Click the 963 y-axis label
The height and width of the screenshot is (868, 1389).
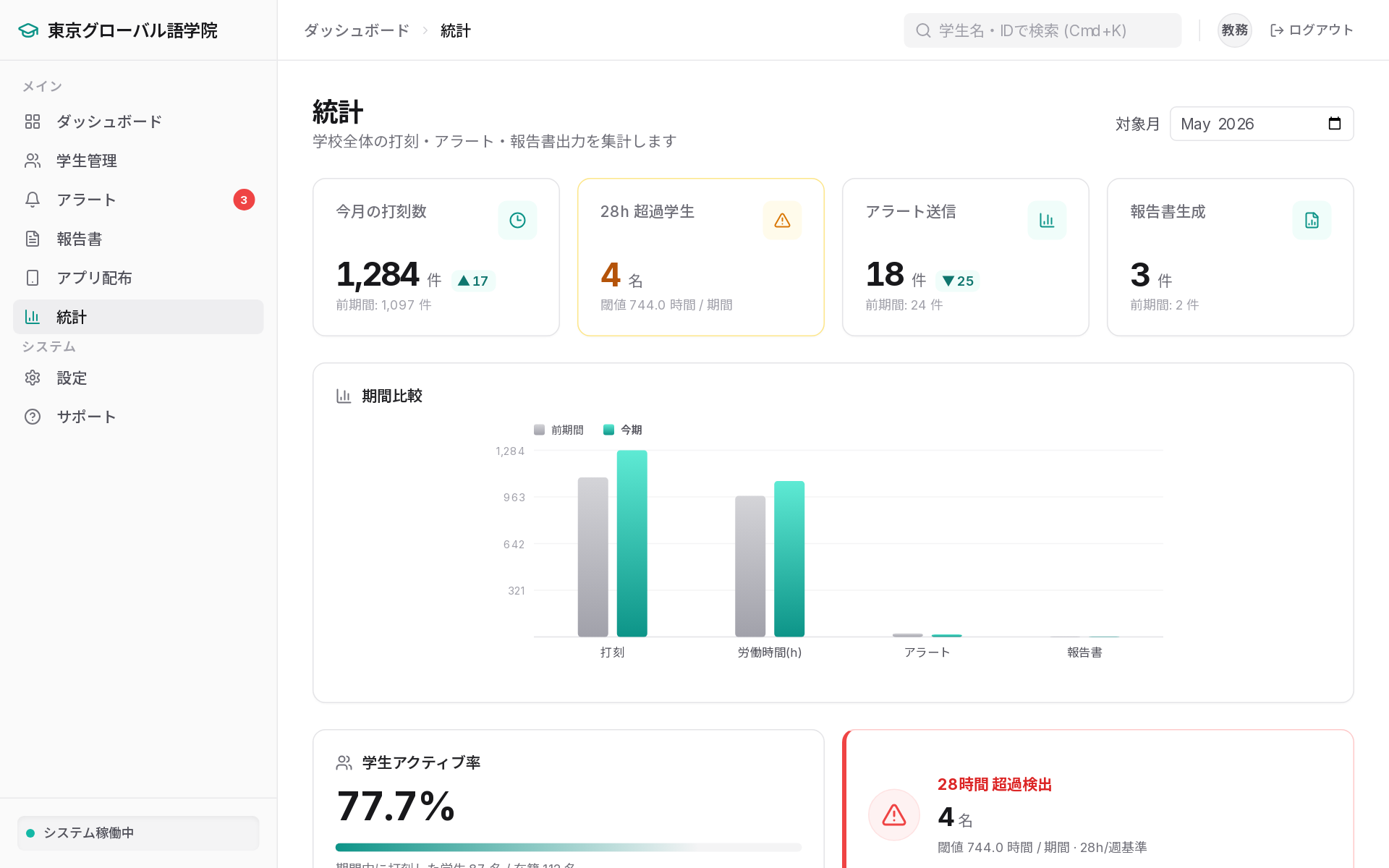tap(514, 497)
